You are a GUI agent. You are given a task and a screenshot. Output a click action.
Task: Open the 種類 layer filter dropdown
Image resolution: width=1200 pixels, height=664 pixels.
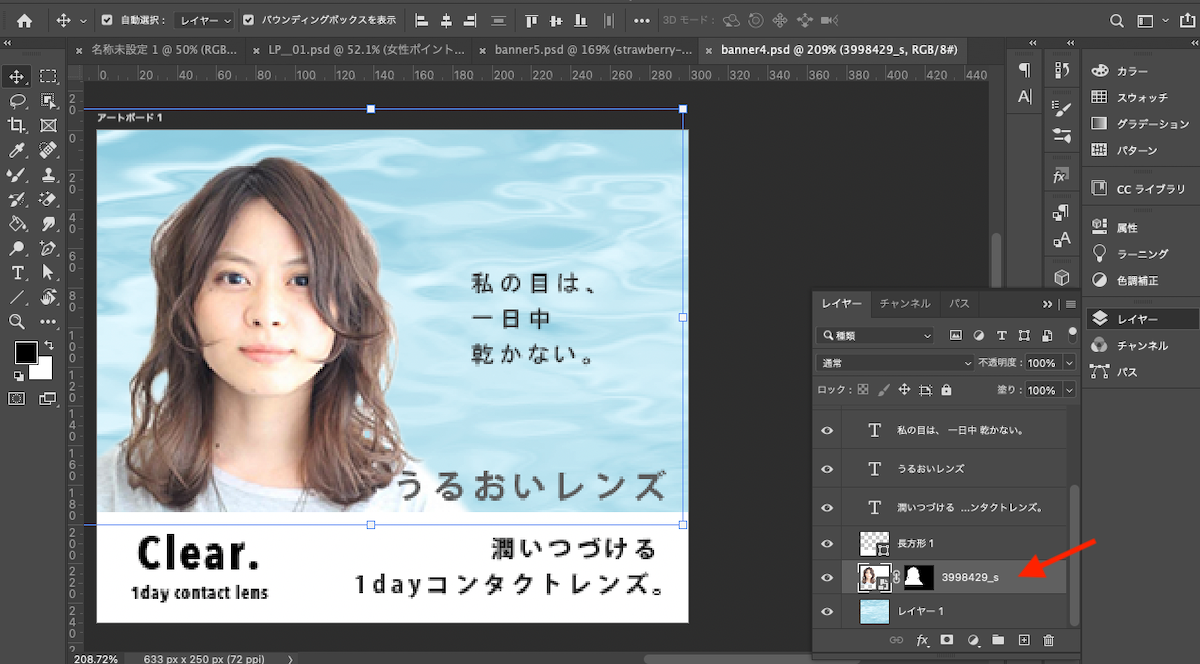876,336
